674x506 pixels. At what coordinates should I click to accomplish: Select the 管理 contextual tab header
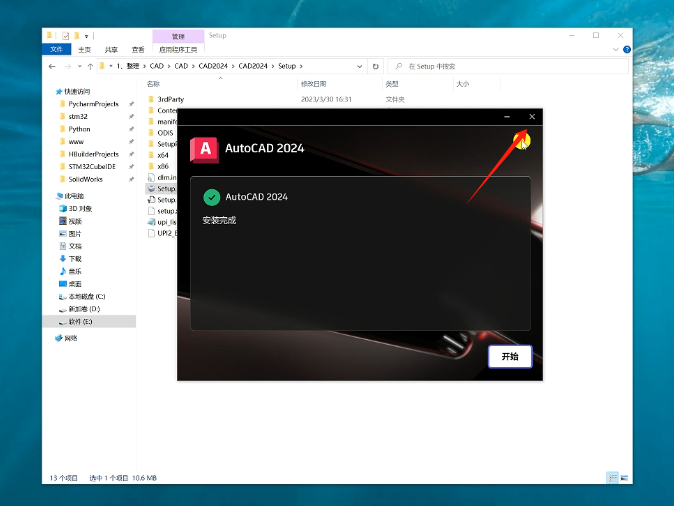pyautogui.click(x=178, y=36)
